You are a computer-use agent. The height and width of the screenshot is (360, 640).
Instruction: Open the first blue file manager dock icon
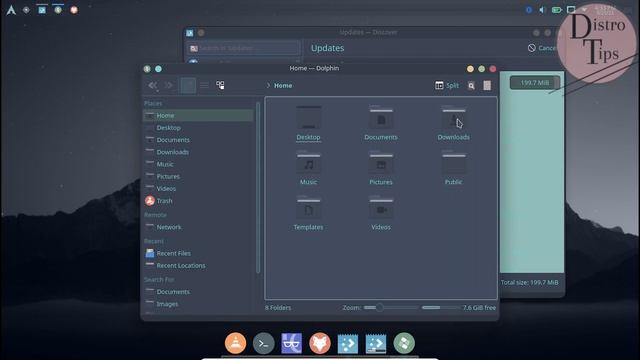pos(348,344)
